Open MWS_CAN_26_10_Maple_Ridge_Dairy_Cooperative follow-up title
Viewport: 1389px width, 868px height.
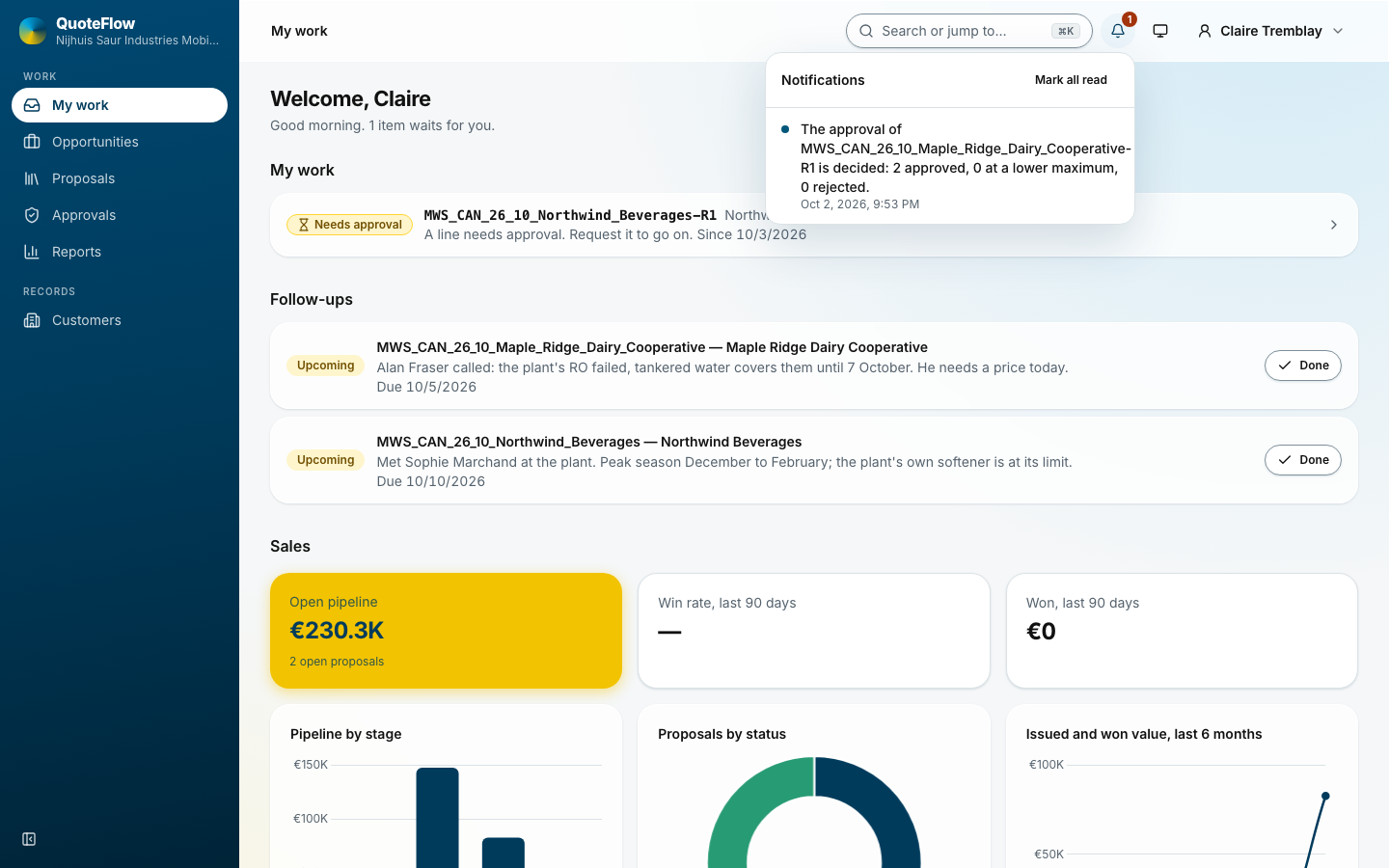tap(652, 347)
